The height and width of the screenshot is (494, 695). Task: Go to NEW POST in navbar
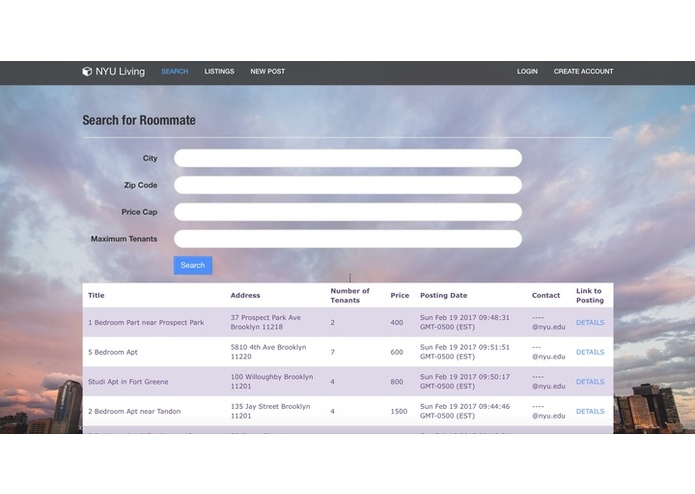coord(268,71)
